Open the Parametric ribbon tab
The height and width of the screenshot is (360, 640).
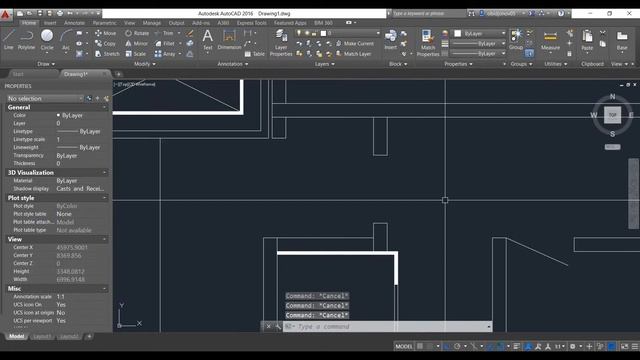click(104, 23)
